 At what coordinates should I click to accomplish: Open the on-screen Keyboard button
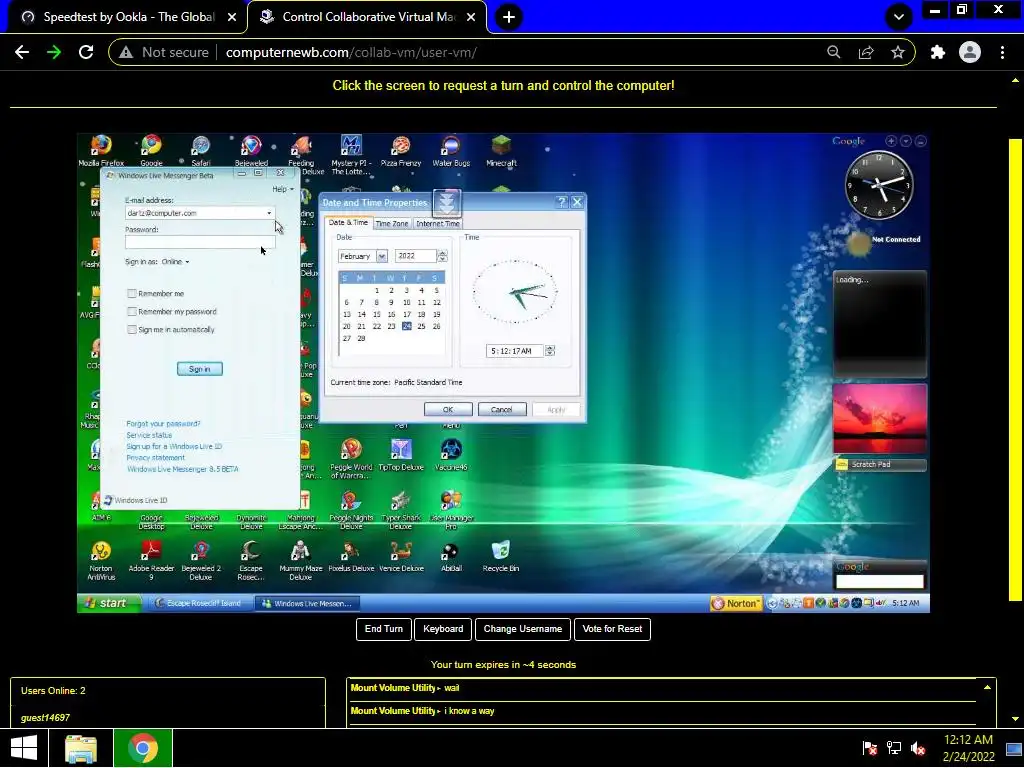(443, 629)
